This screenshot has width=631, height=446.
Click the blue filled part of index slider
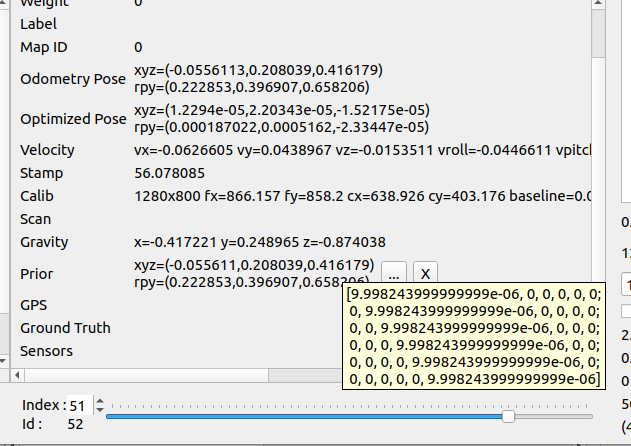pyautogui.click(x=300, y=416)
